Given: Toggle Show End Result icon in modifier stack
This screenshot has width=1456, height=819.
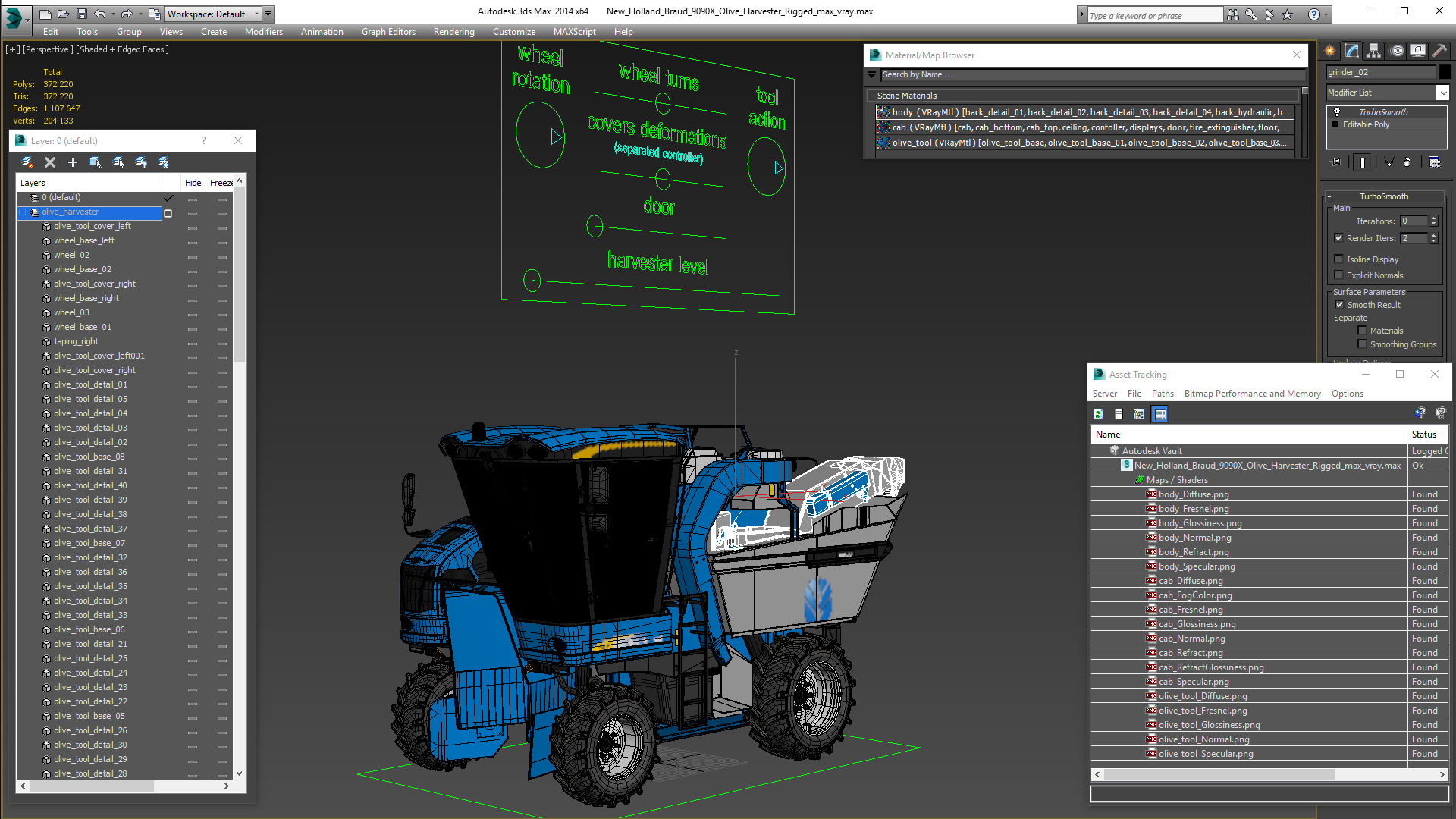Looking at the screenshot, I should 1363,162.
